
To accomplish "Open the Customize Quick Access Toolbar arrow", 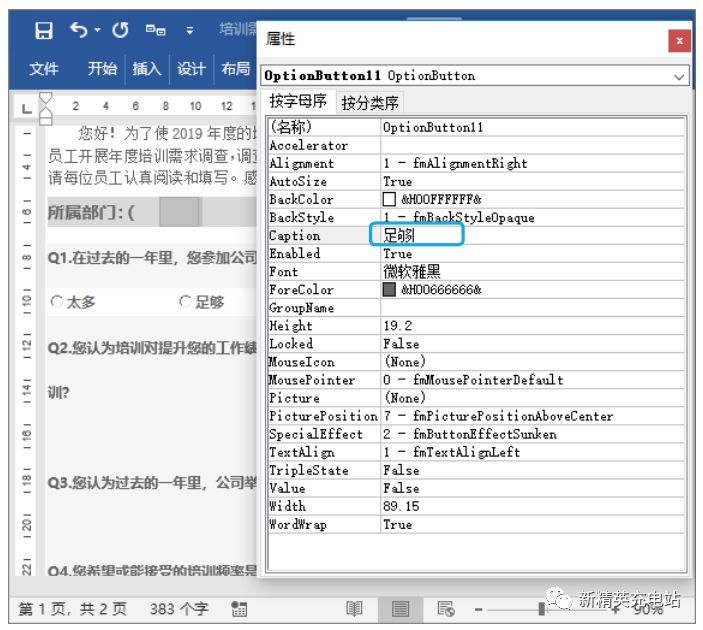I will 190,30.
